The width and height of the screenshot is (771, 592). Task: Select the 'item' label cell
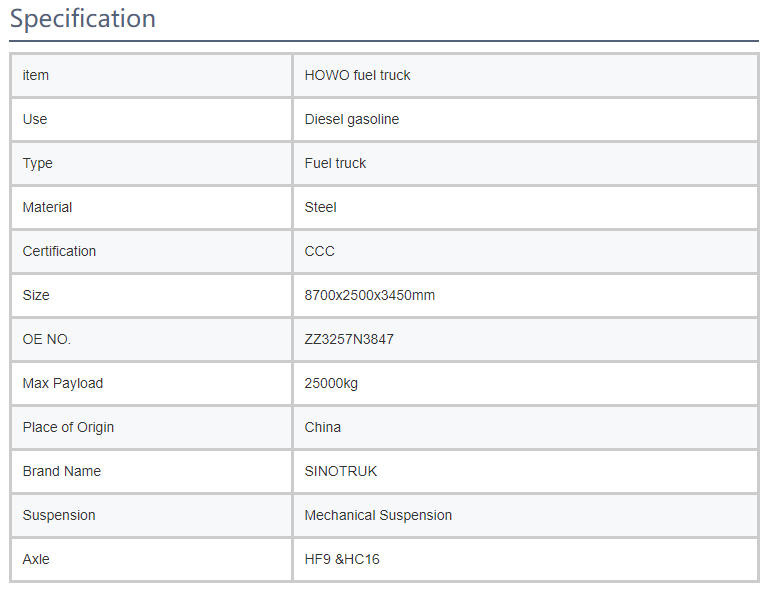(x=36, y=75)
